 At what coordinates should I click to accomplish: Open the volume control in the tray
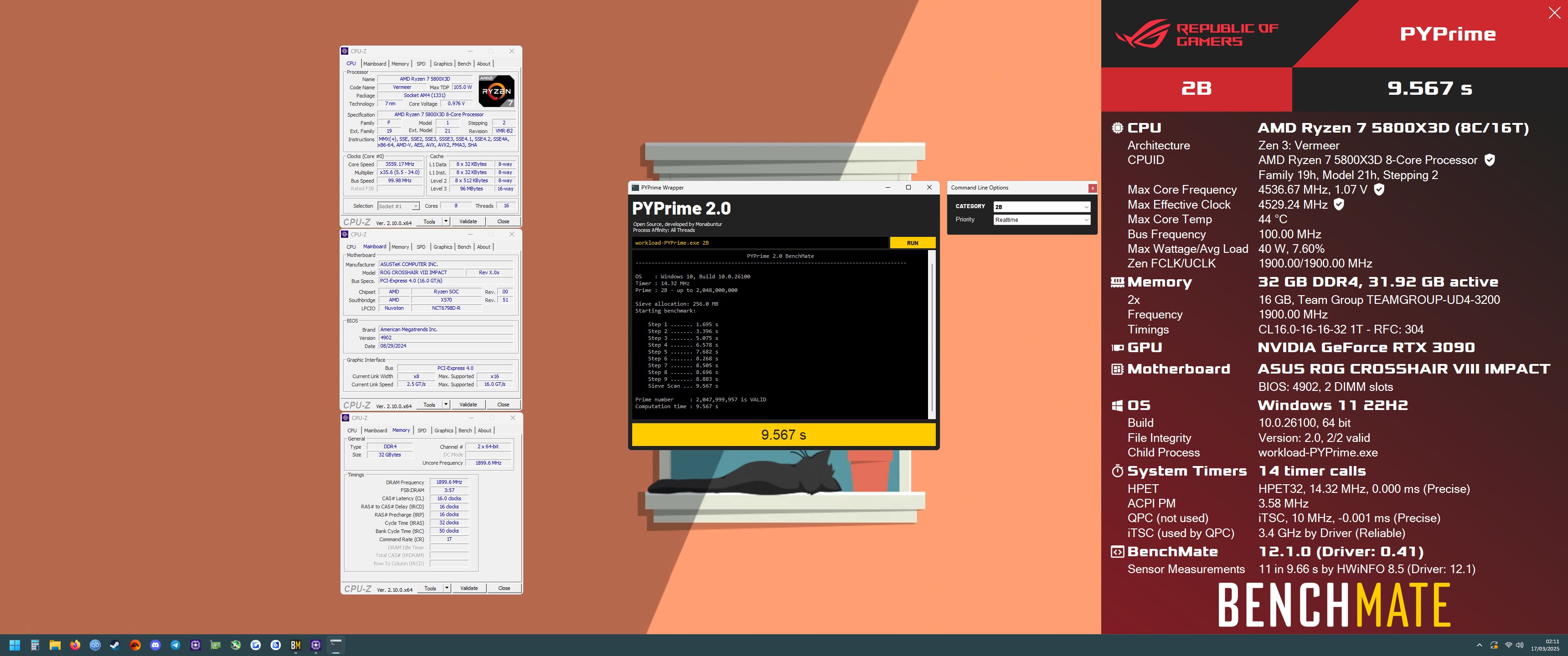[1520, 645]
